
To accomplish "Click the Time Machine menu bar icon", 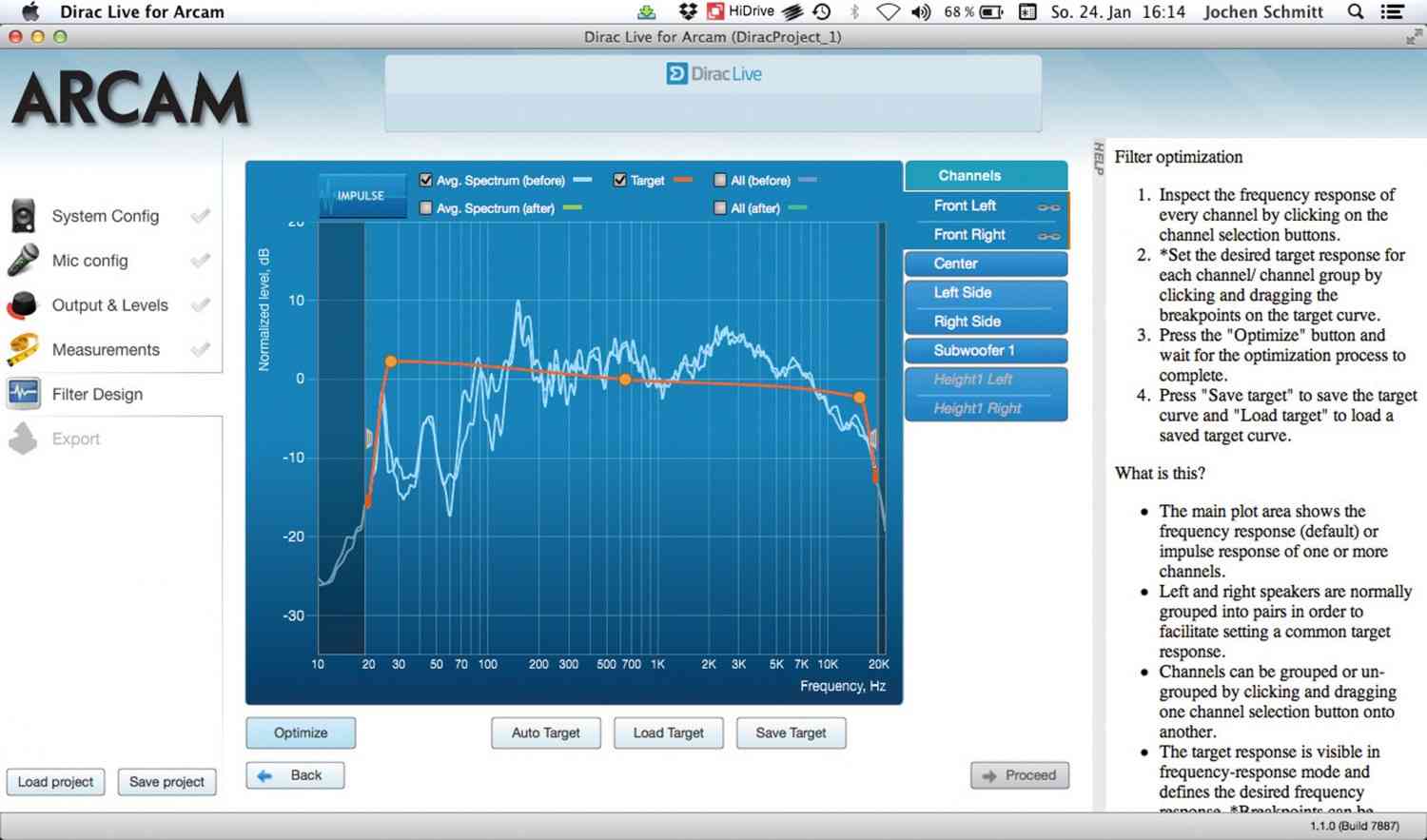I will point(822,11).
